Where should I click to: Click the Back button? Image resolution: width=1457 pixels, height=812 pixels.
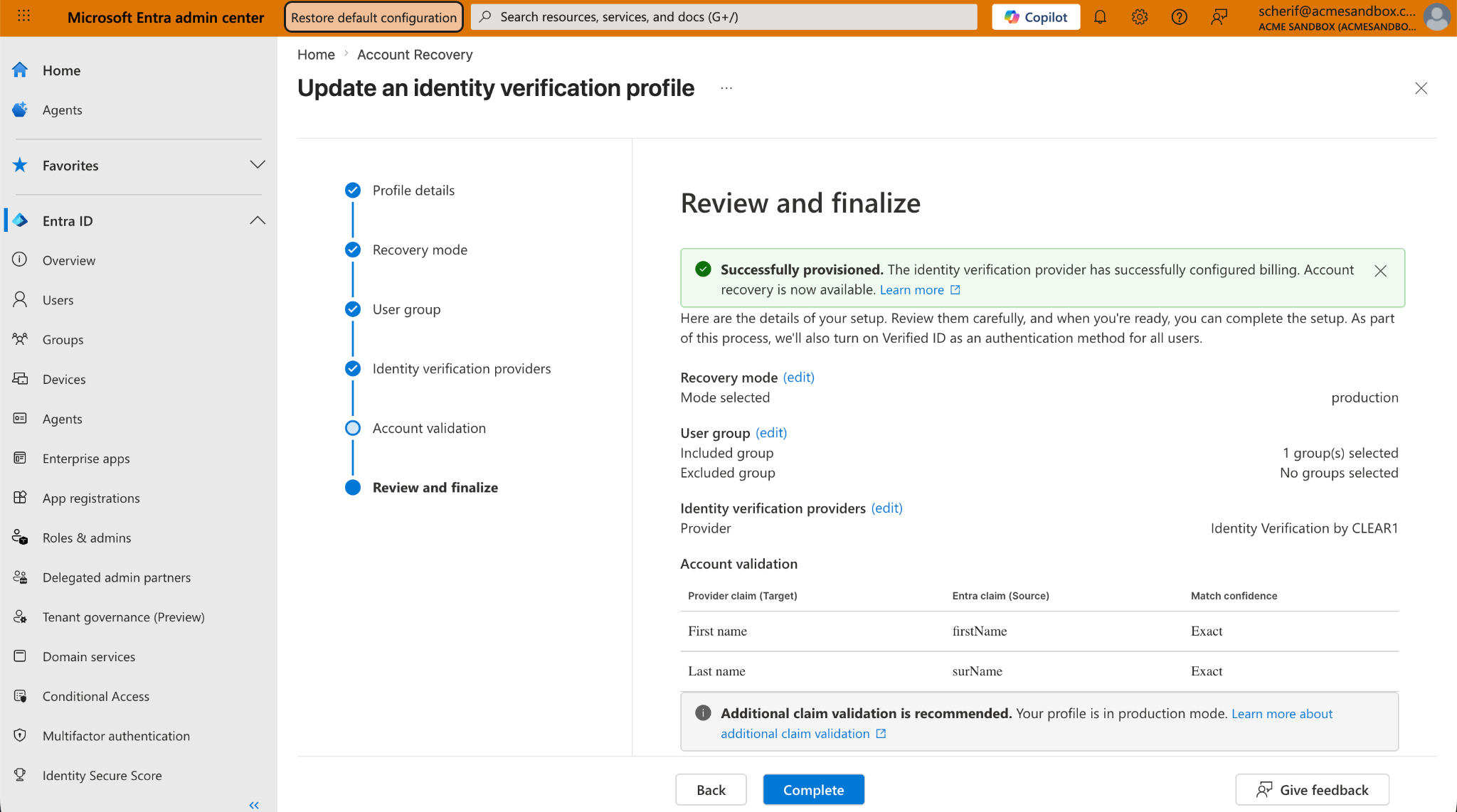[711, 789]
